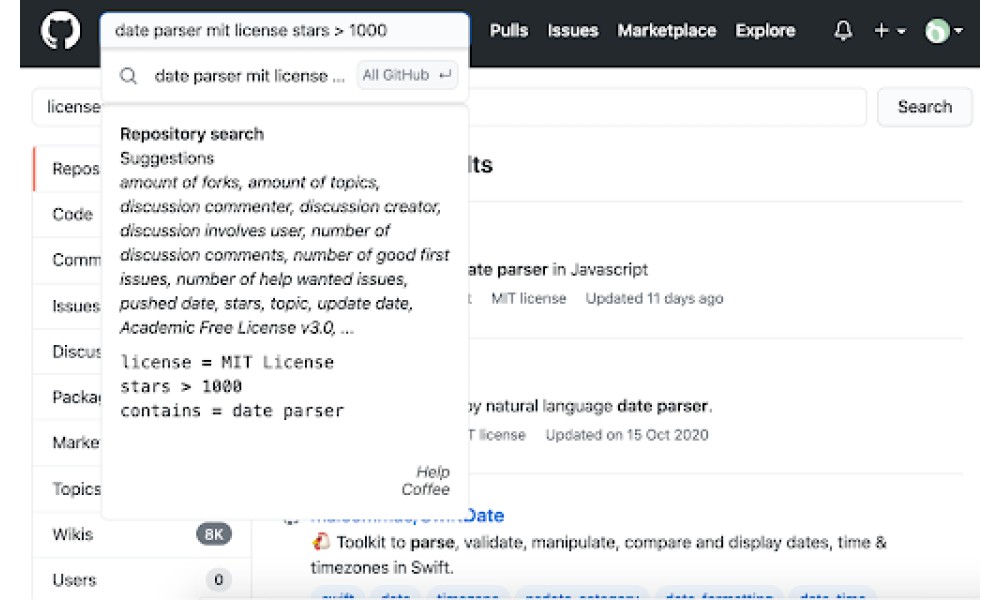
Task: Click 'Updated on 15 Oct 2020' text
Action: (627, 435)
